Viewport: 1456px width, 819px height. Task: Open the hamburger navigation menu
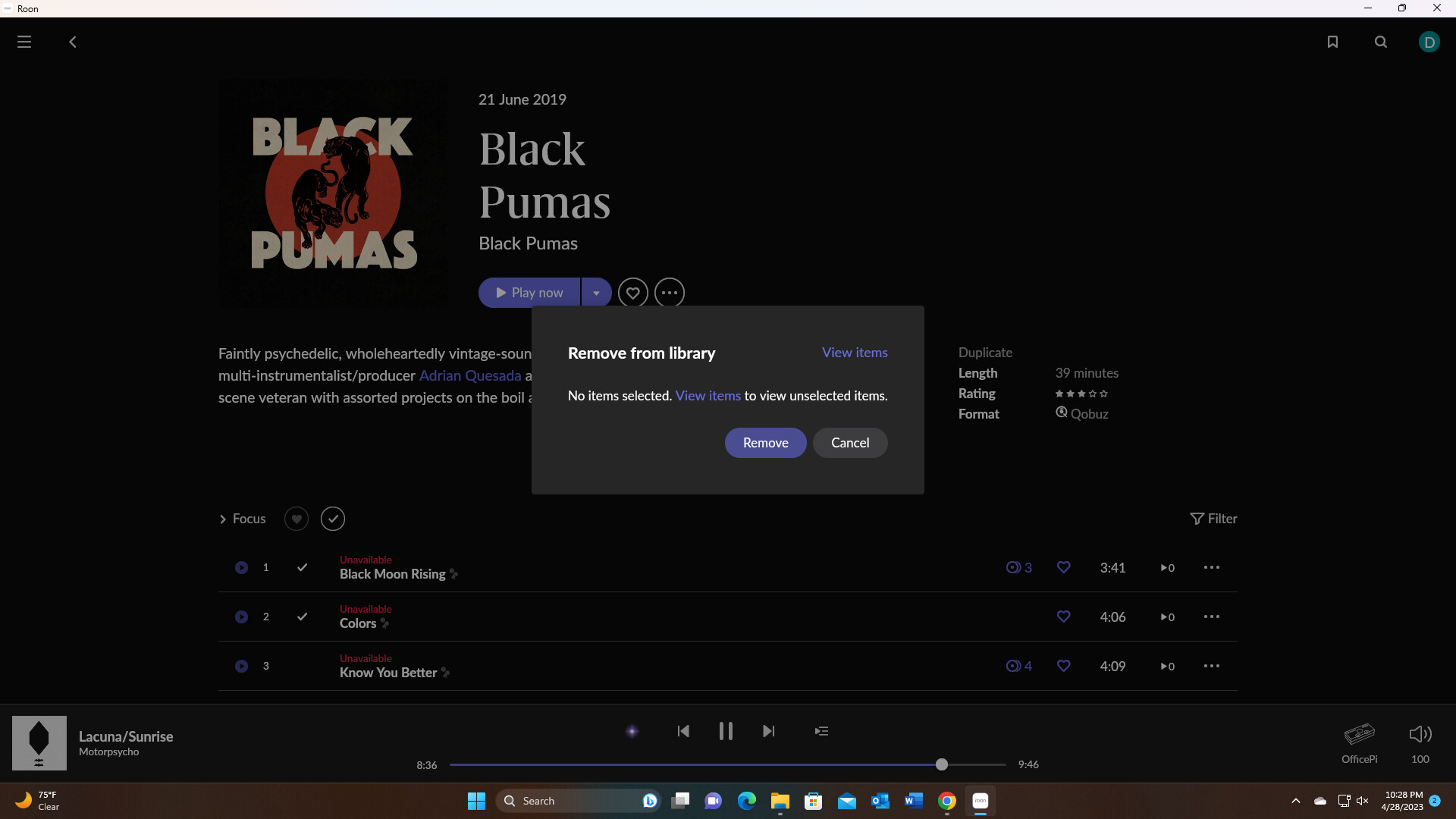click(24, 42)
